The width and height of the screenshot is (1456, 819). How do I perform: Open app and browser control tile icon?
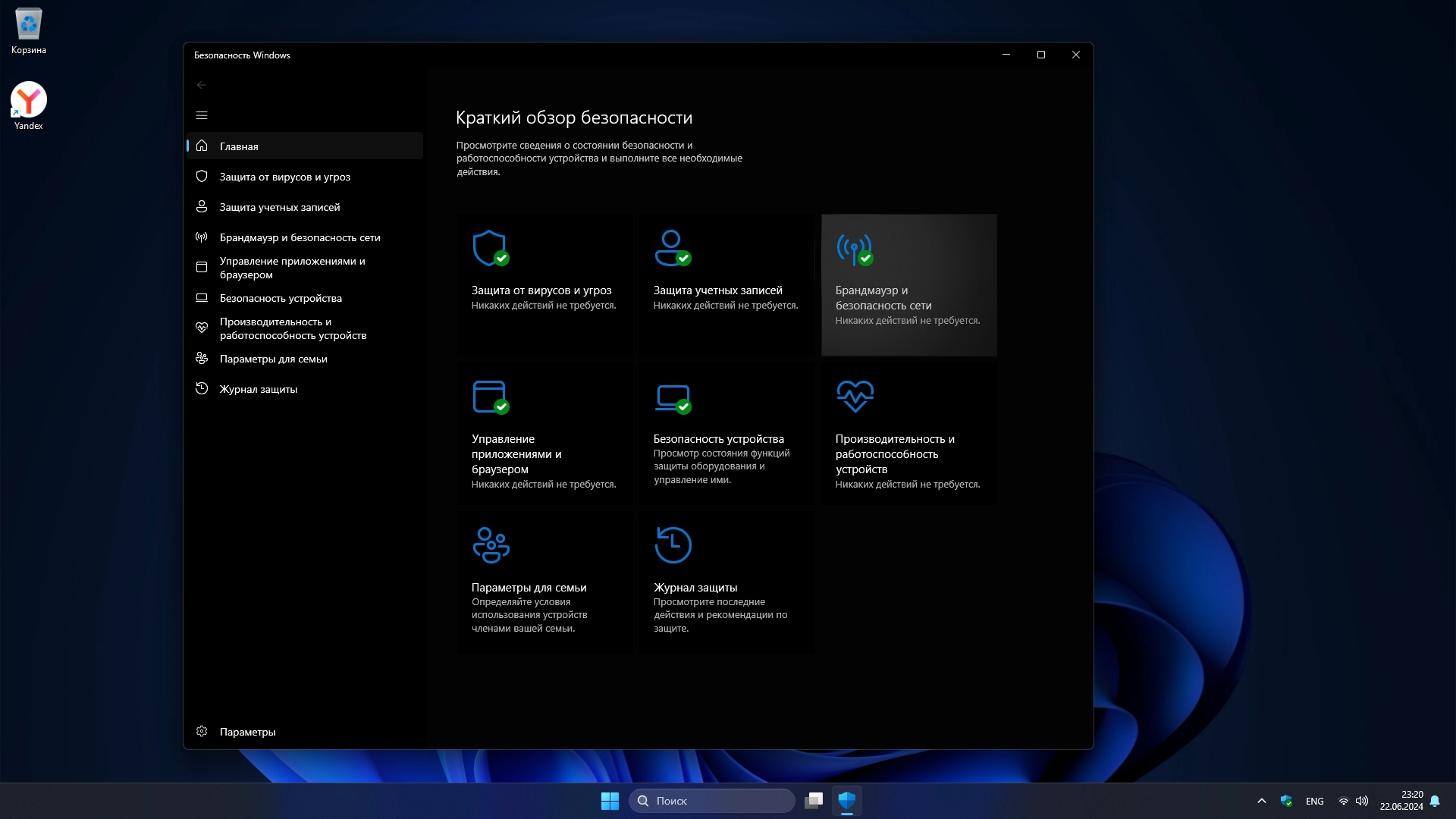click(490, 397)
